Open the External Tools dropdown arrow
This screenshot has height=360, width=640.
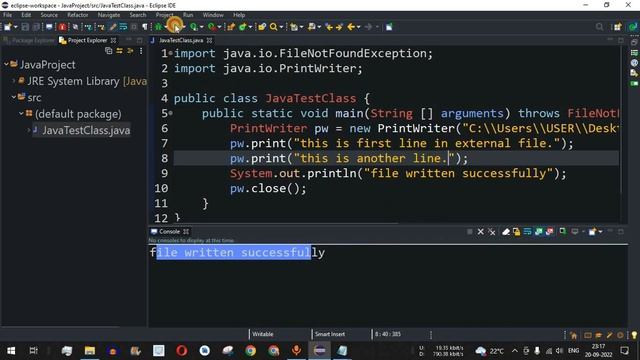click(219, 27)
